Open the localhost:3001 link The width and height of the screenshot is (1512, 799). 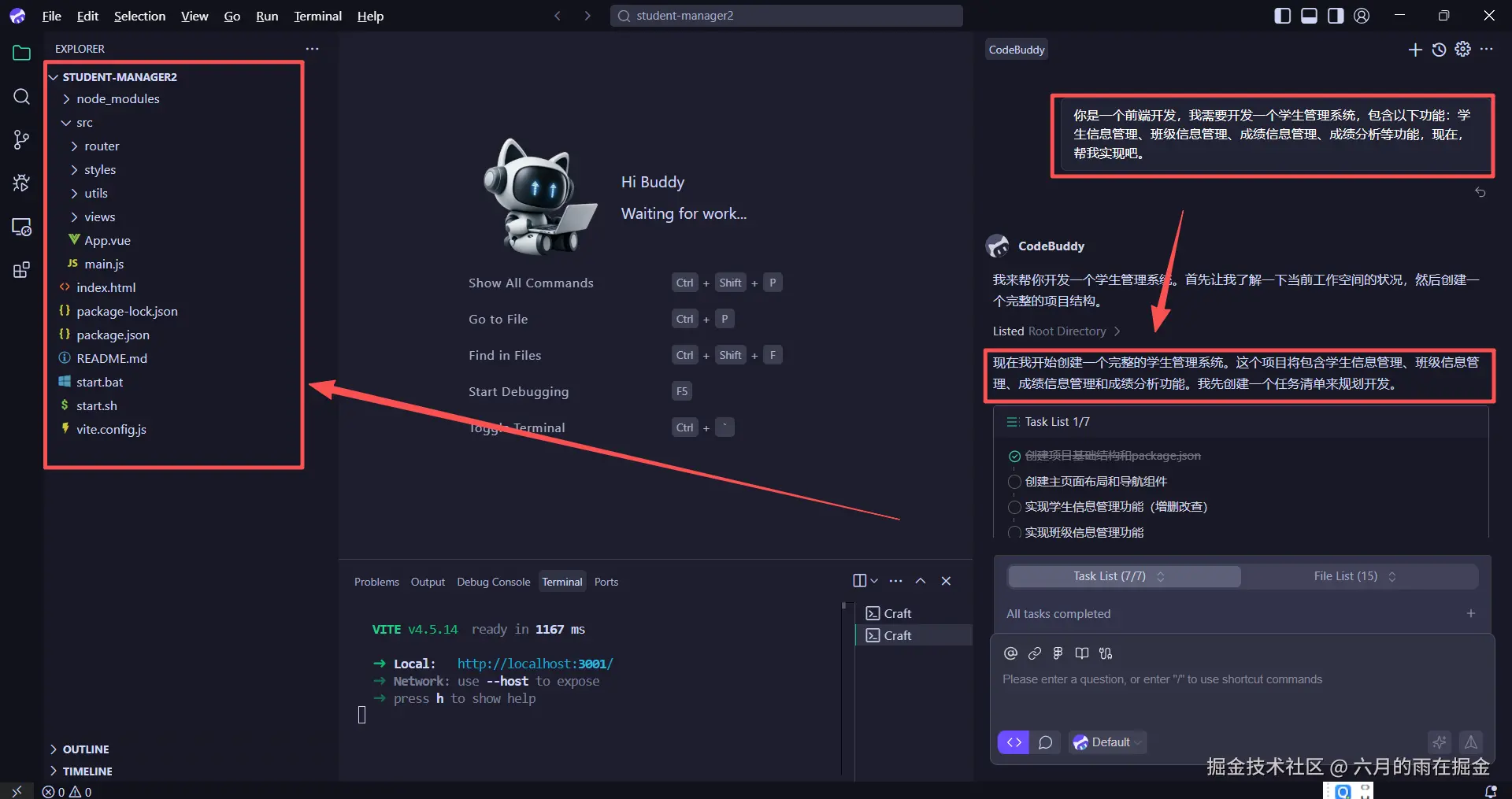click(535, 664)
